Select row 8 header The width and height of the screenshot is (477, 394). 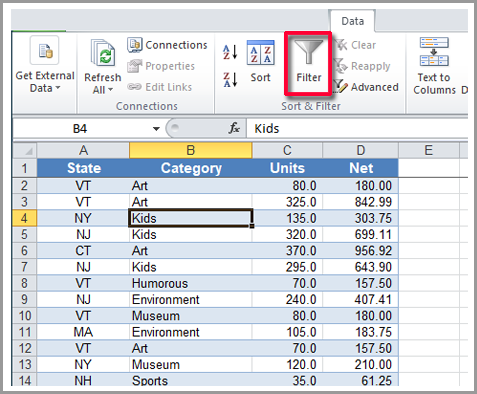pyautogui.click(x=24, y=283)
